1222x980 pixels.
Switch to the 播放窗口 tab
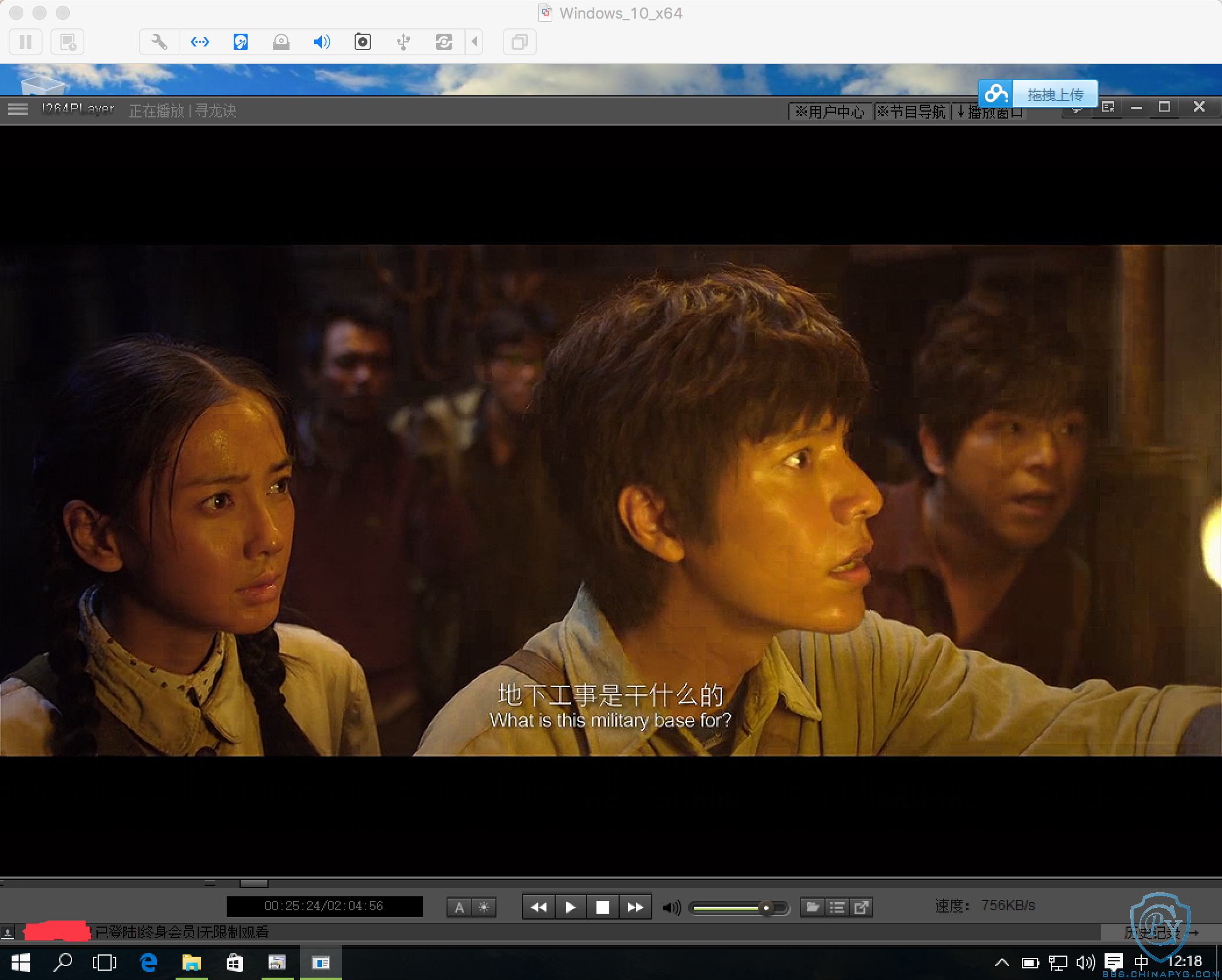[x=989, y=112]
